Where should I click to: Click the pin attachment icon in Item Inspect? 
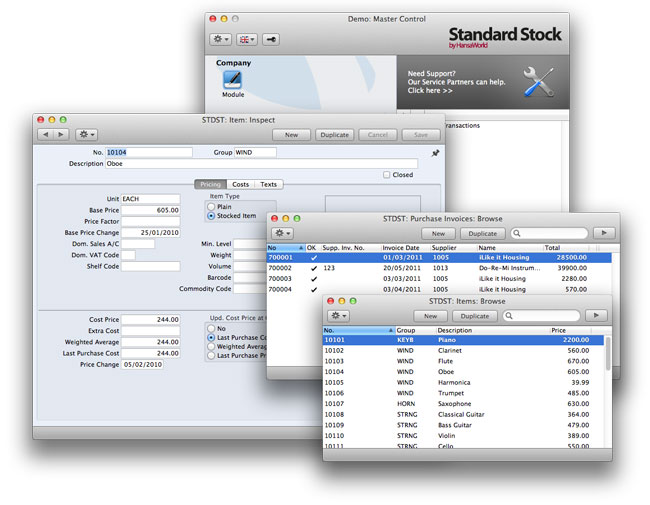click(x=435, y=153)
